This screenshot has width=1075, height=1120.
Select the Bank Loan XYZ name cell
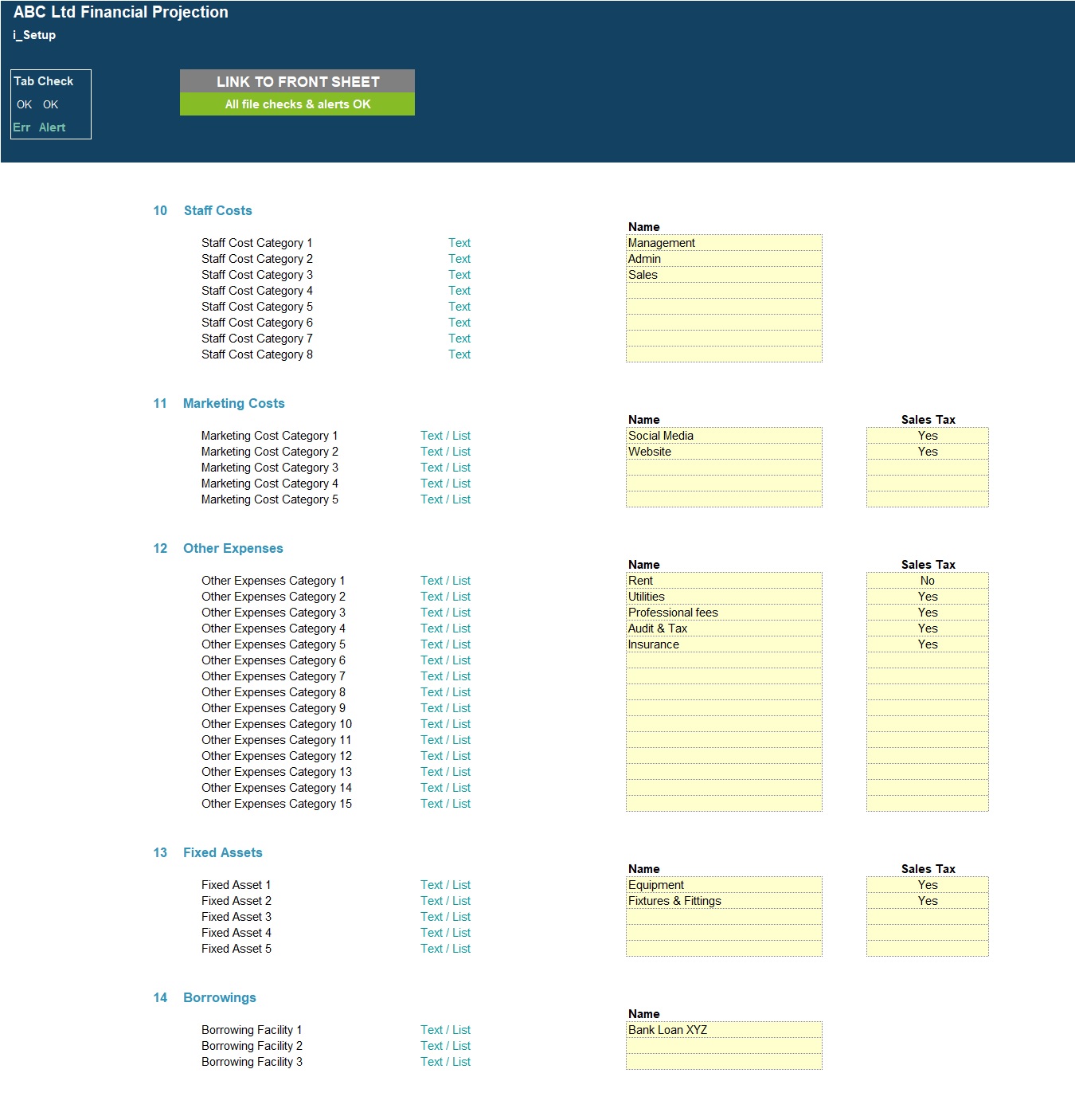[x=724, y=1030]
